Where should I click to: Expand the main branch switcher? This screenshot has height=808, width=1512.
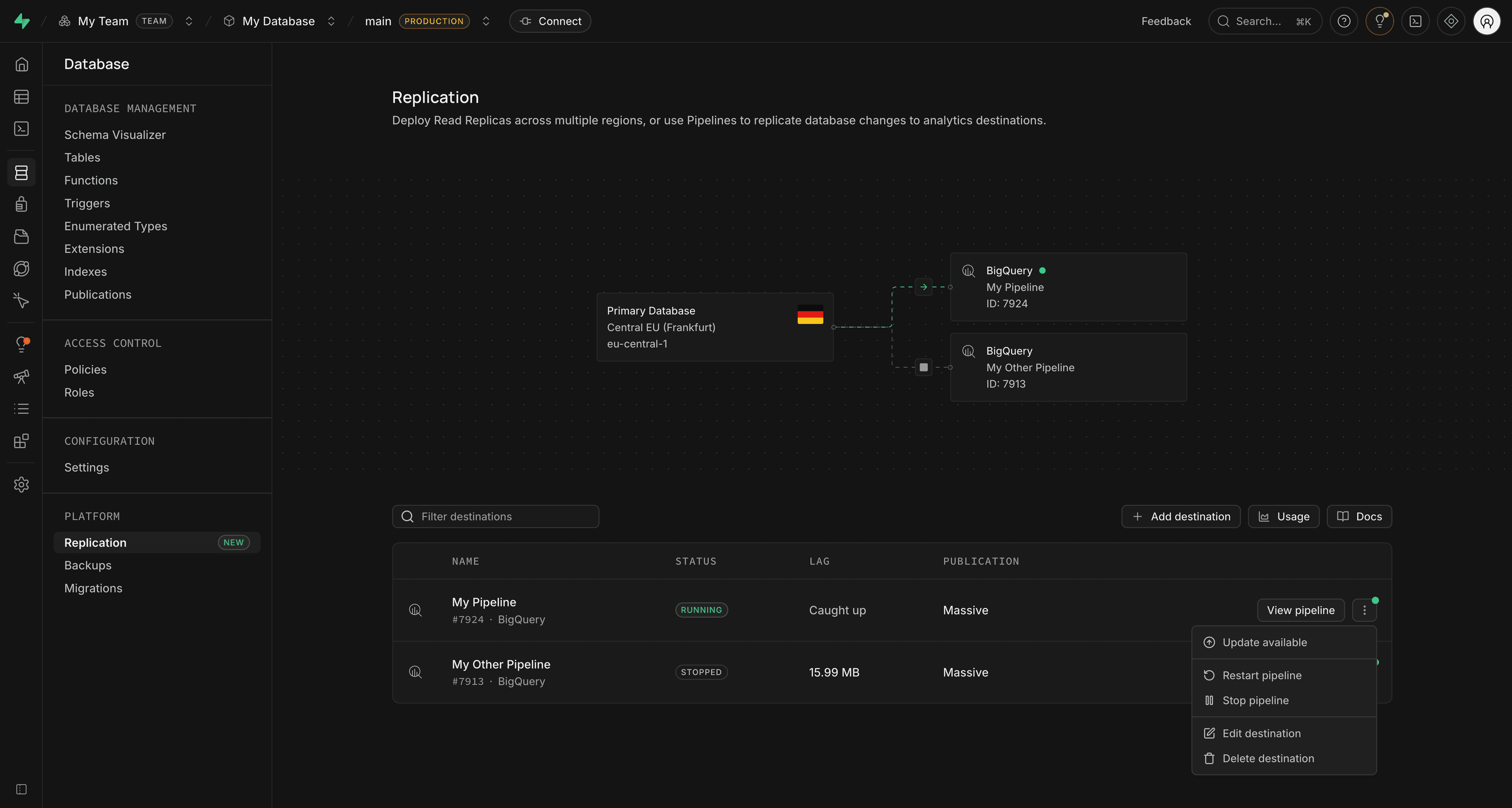pyautogui.click(x=486, y=21)
